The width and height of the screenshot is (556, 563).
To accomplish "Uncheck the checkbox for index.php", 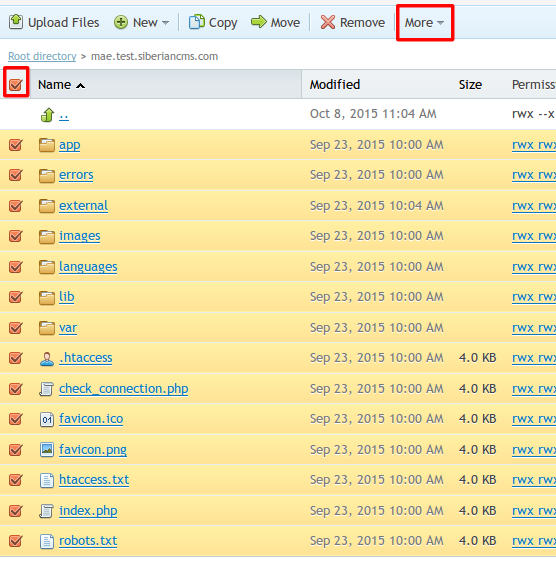I will (16, 511).
